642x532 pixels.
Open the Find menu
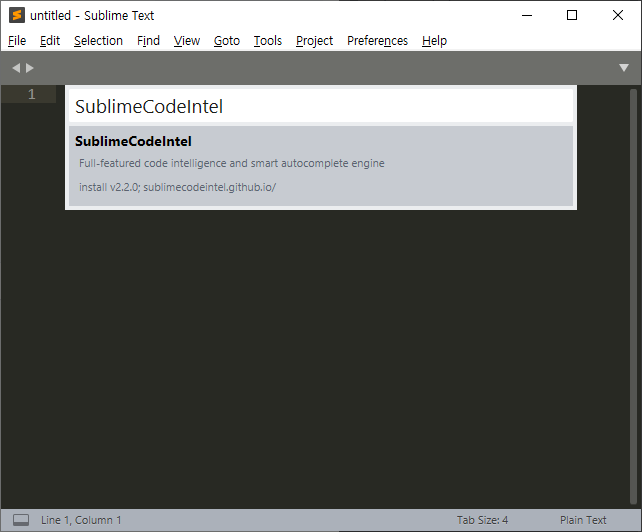coord(148,41)
